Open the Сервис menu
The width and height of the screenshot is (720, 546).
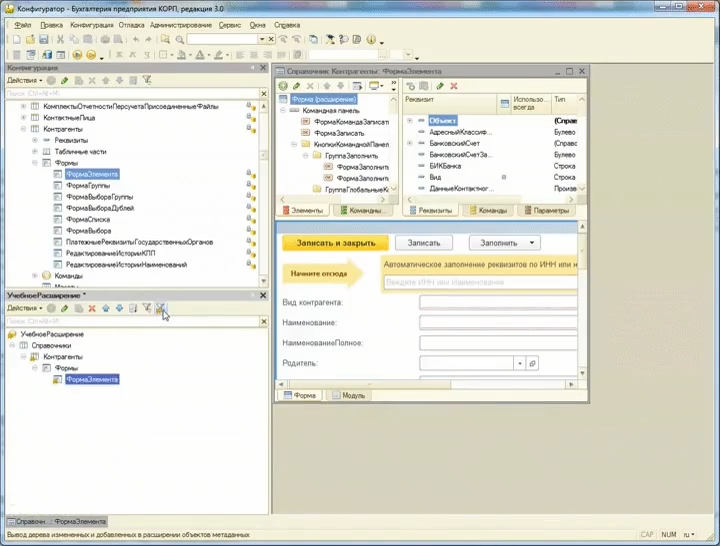230,25
